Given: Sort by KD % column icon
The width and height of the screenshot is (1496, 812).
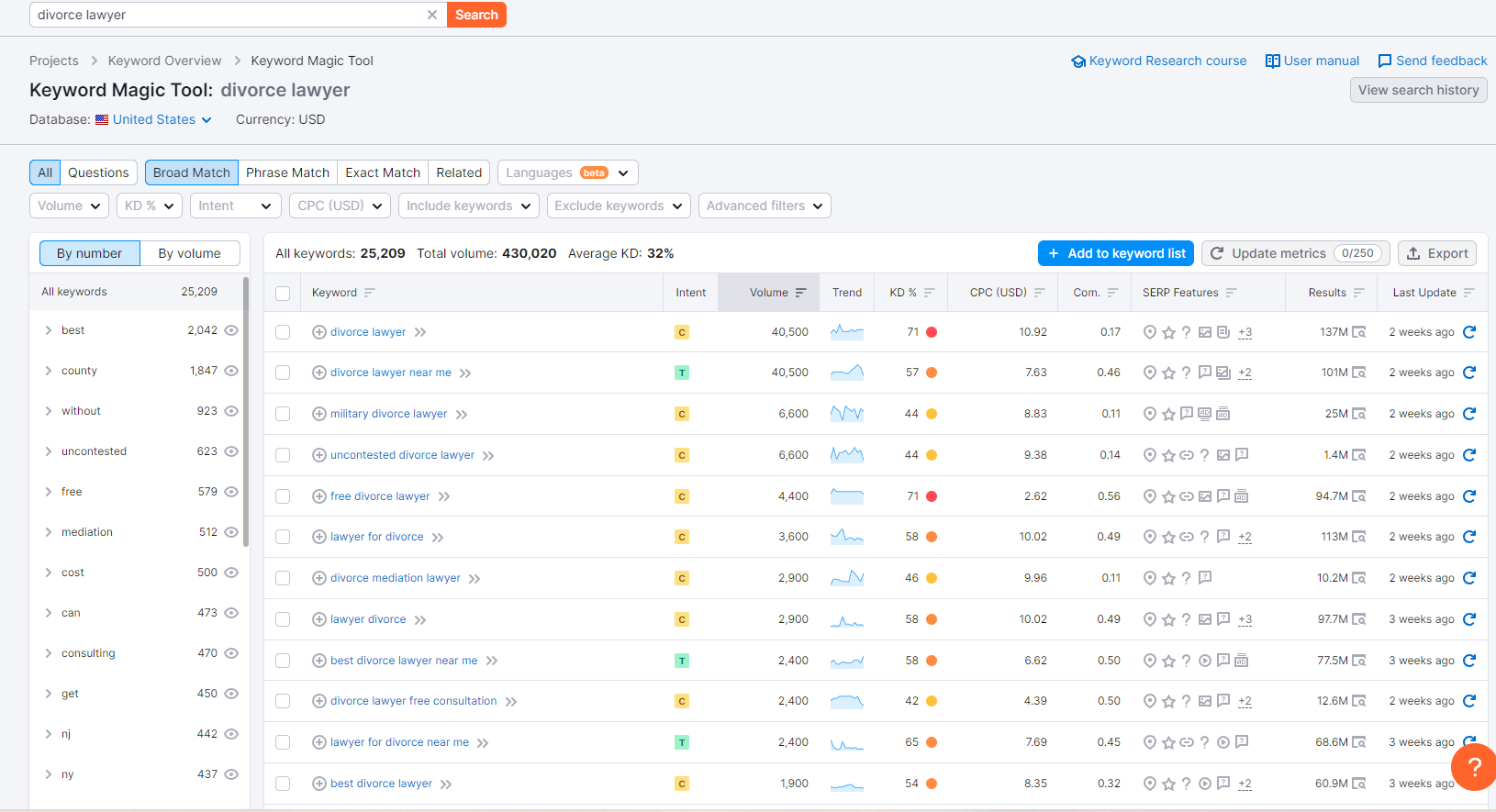Looking at the screenshot, I should click(x=929, y=293).
